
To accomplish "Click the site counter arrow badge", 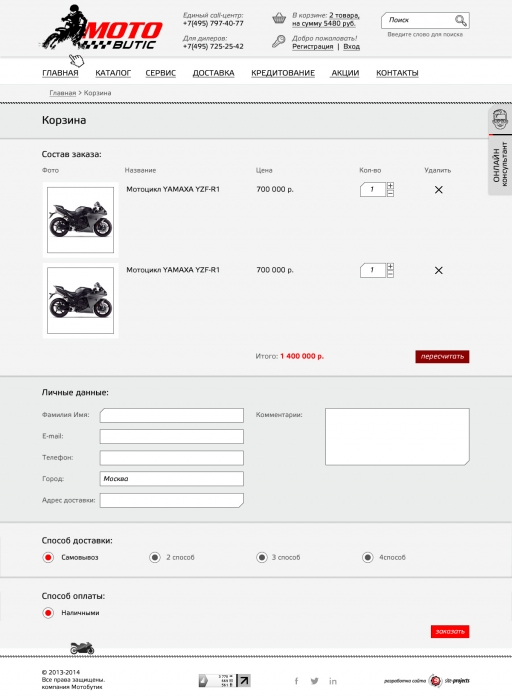I will pos(225,680).
